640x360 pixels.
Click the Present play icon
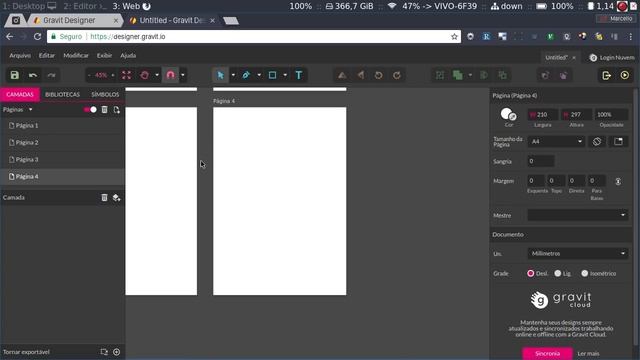(625, 75)
